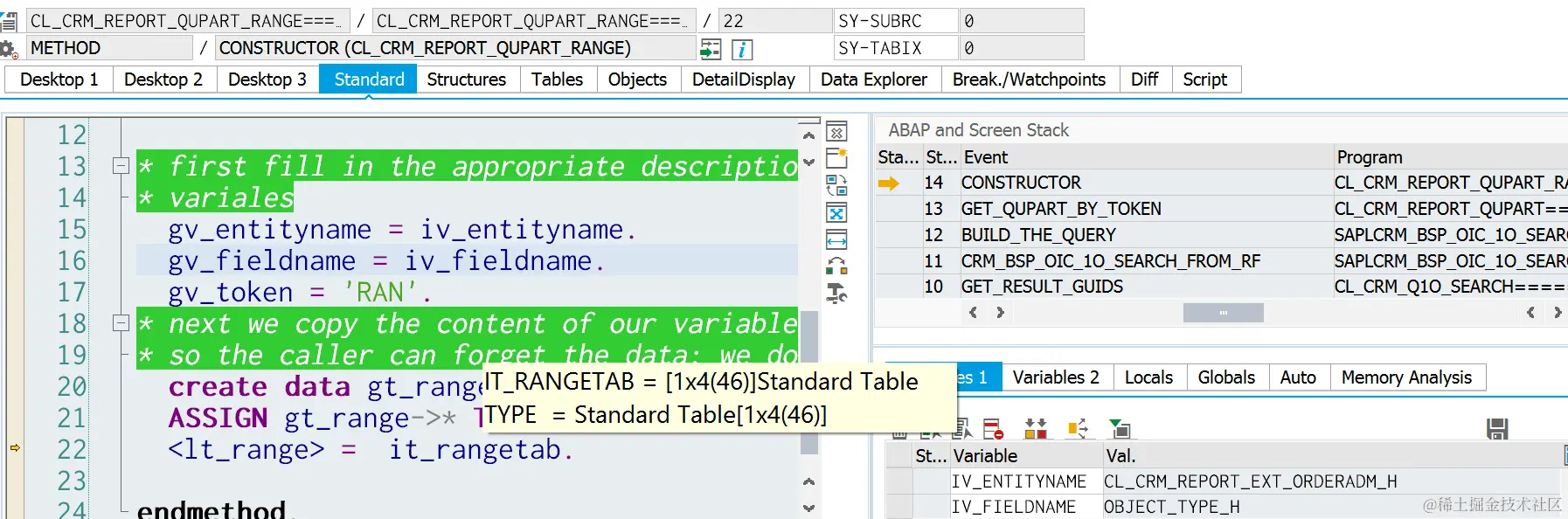
Task: Switch to the Objects tab
Action: pyautogui.click(x=637, y=80)
